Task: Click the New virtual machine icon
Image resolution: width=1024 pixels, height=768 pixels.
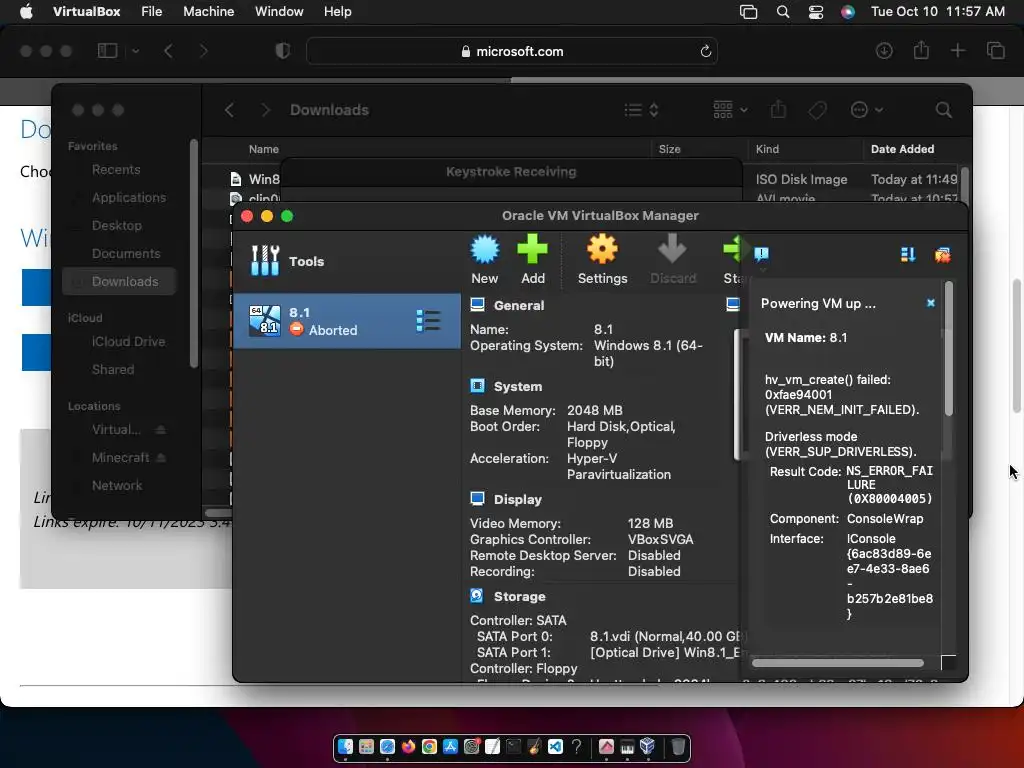Action: 485,249
